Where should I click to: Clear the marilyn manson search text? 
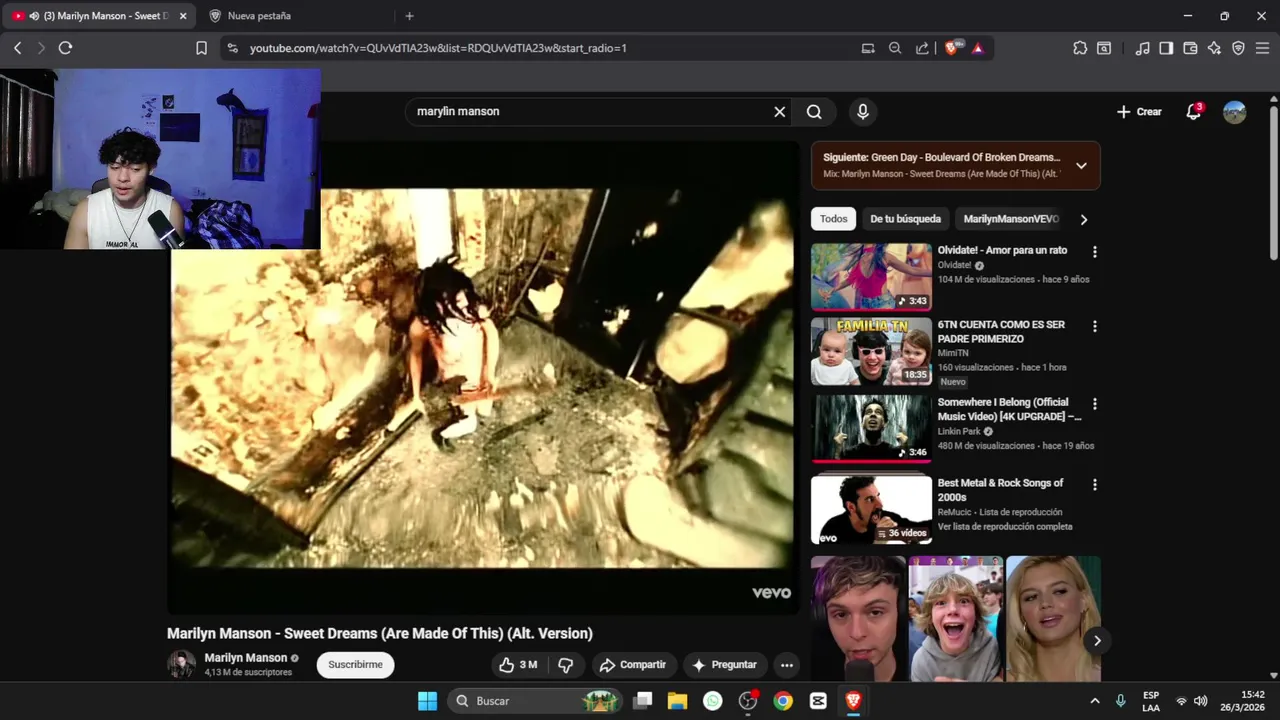point(780,112)
